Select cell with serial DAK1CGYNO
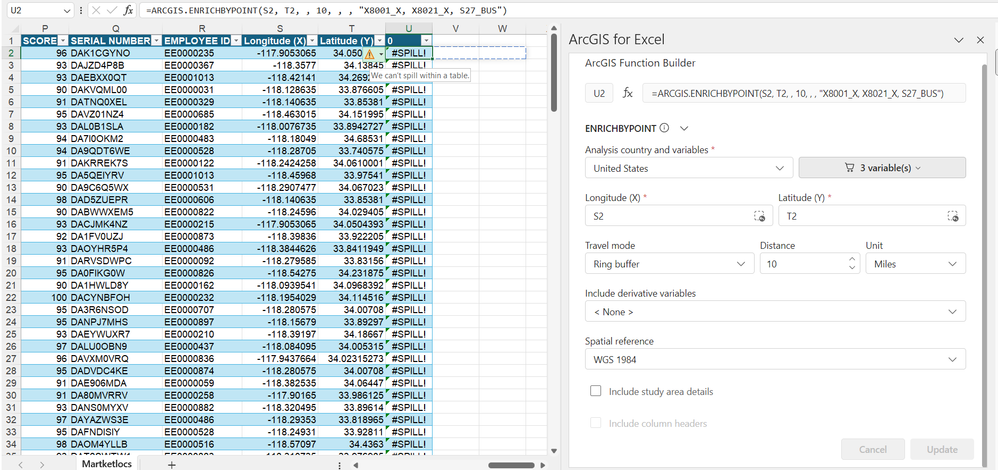This screenshot has height=470, width=998. point(115,53)
